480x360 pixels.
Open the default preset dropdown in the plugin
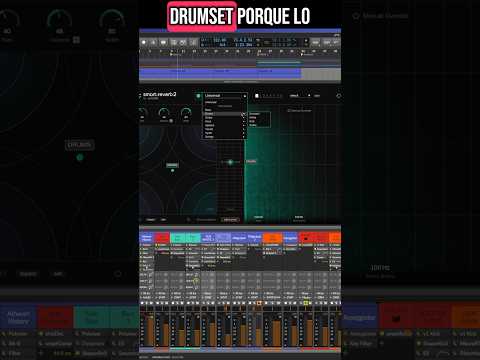tap(300, 96)
